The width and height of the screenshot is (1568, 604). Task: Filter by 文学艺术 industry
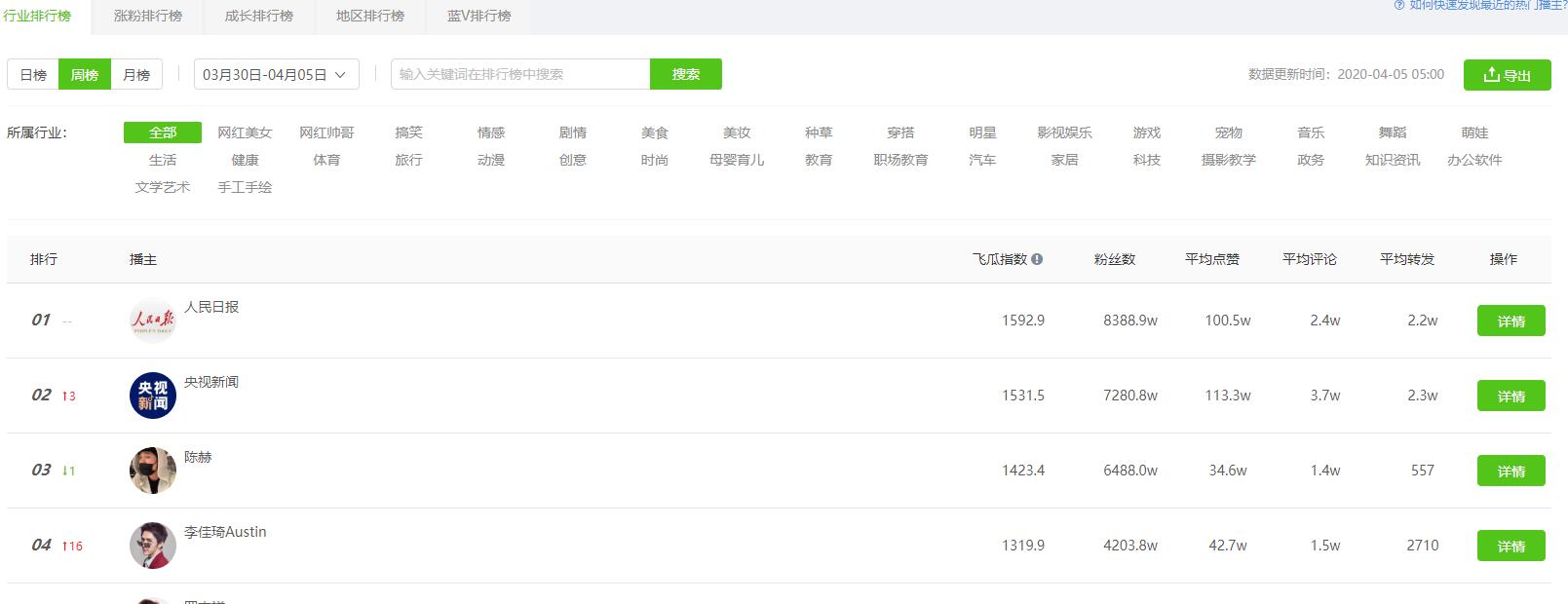[x=163, y=187]
